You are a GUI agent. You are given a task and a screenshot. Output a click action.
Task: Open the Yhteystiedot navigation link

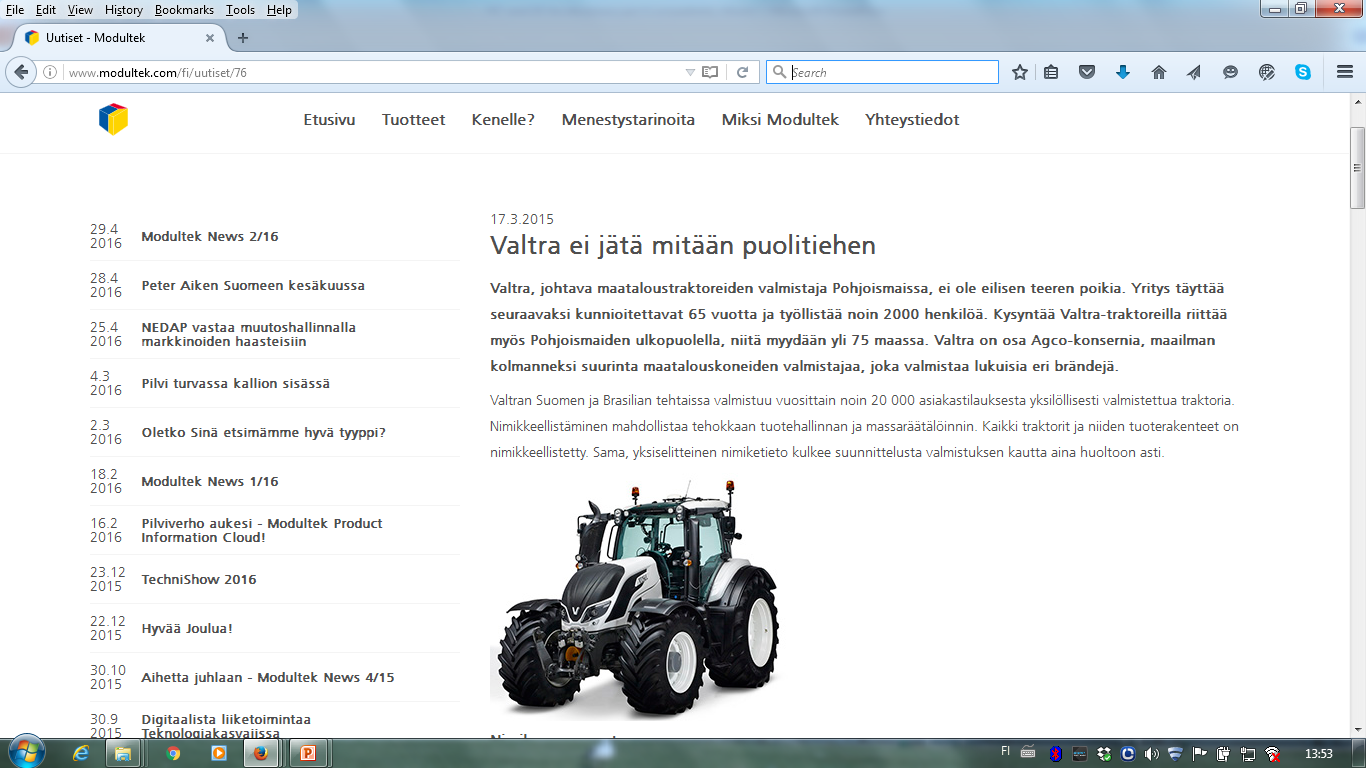pos(912,120)
